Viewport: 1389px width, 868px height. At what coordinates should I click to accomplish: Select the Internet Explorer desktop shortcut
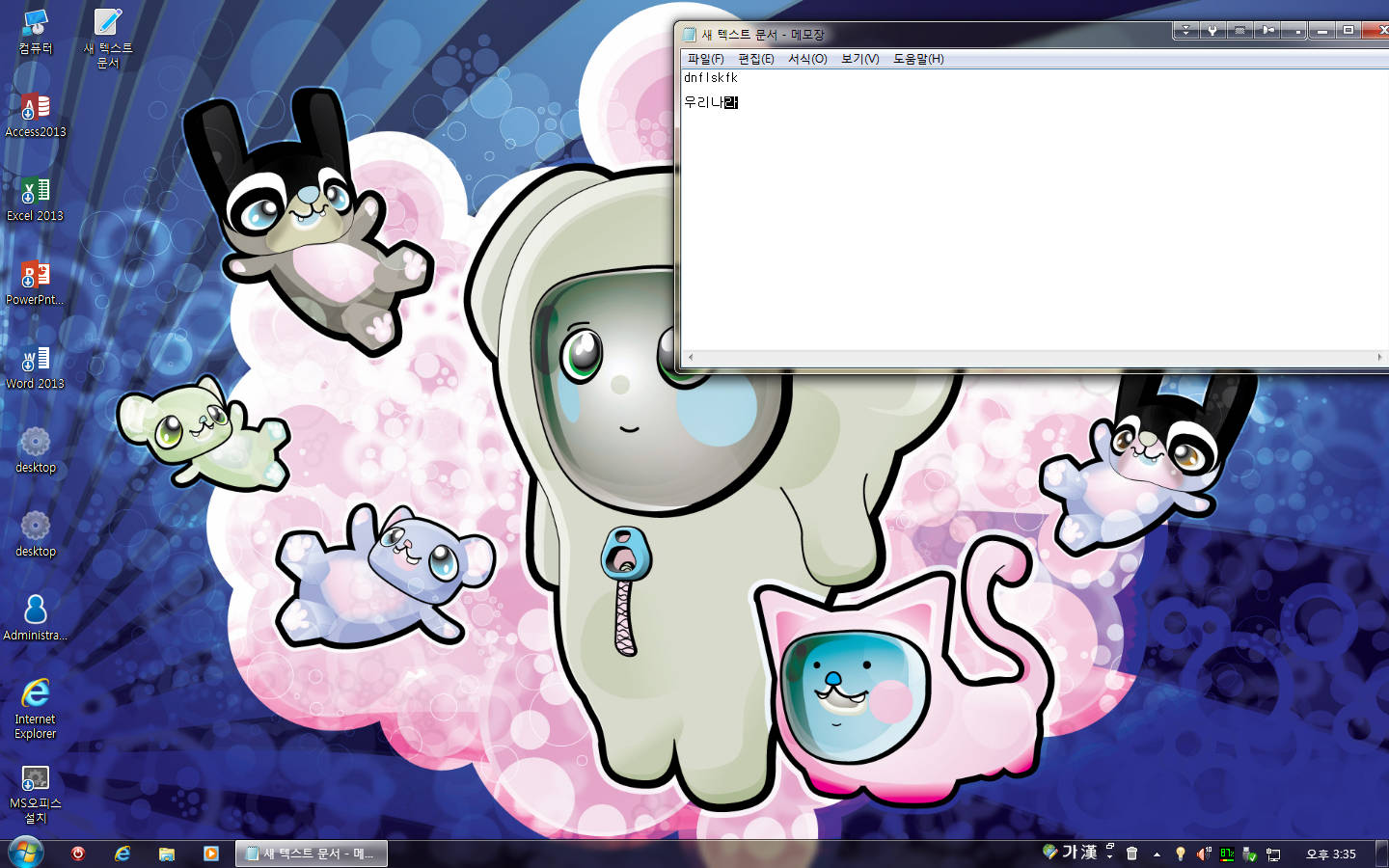36,709
